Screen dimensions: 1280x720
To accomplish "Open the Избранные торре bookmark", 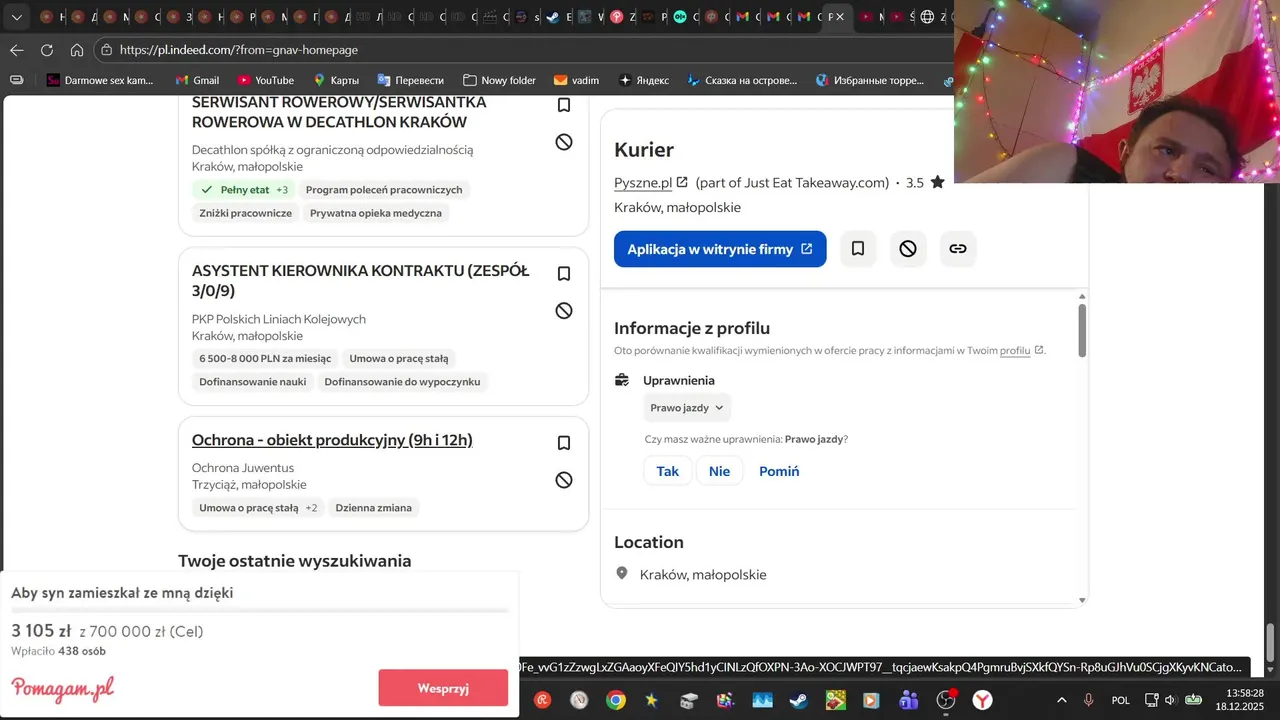I will tap(869, 80).
